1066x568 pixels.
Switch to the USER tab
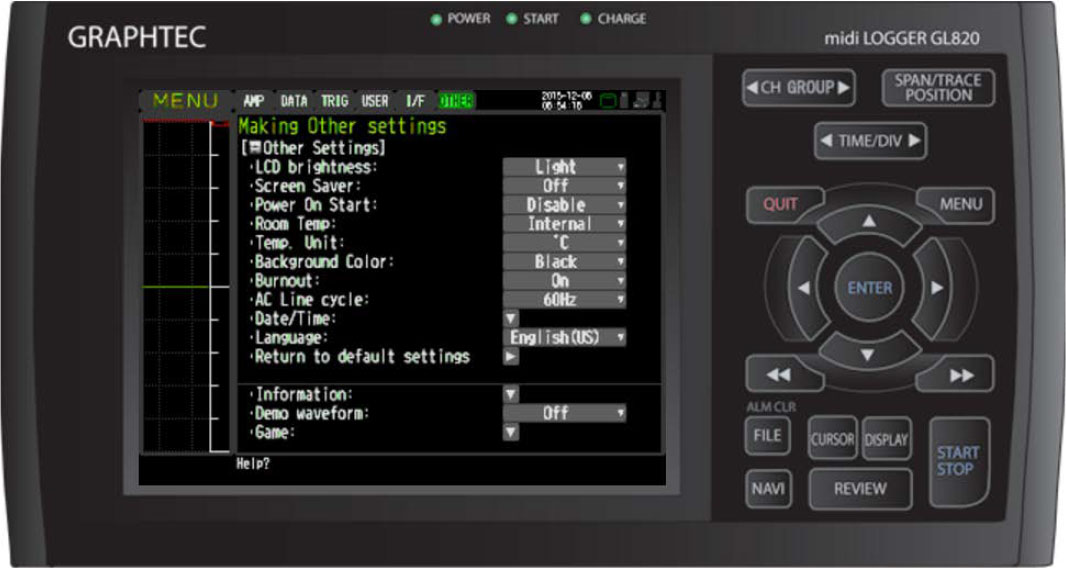point(375,101)
